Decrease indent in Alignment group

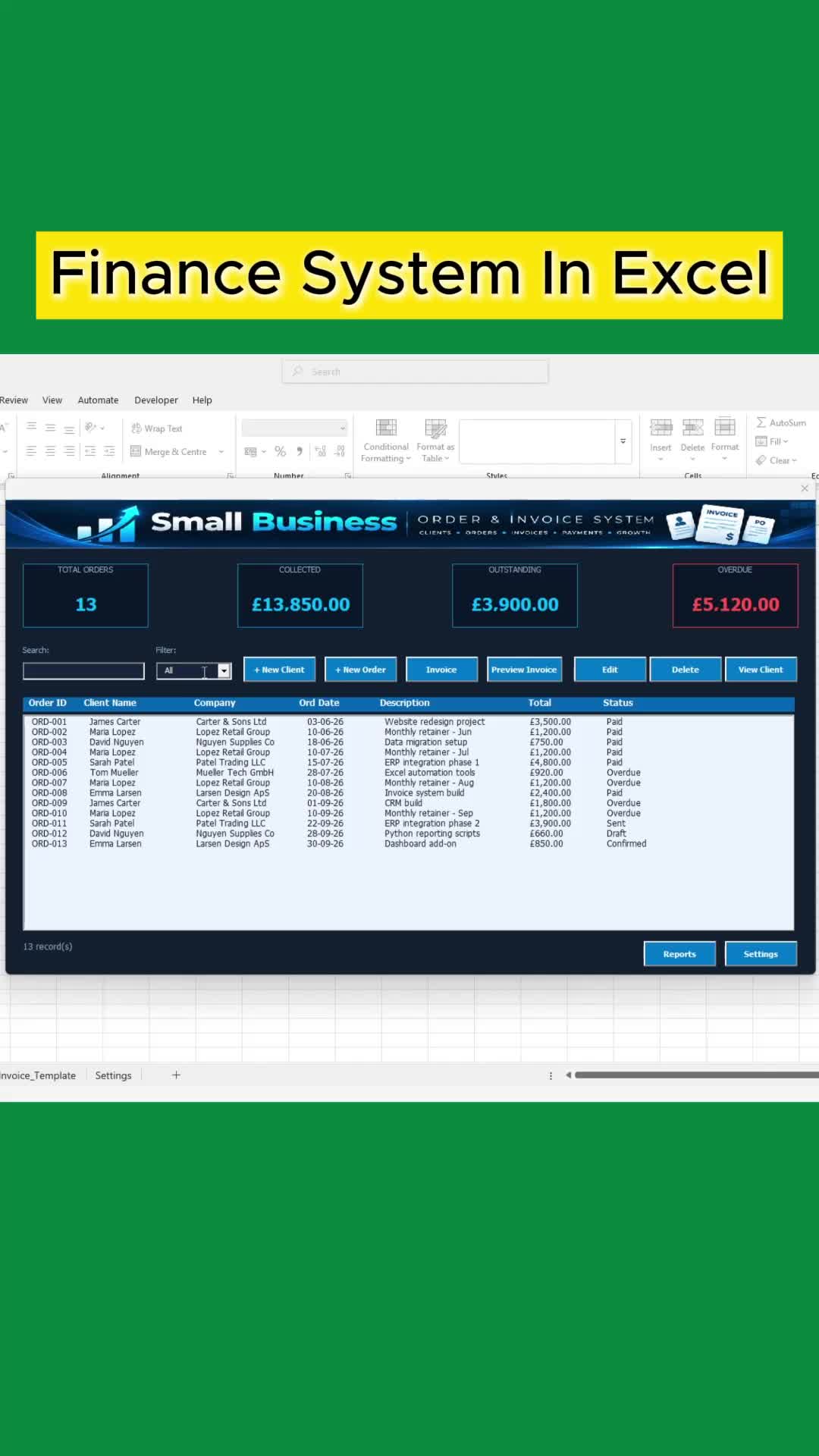(90, 451)
